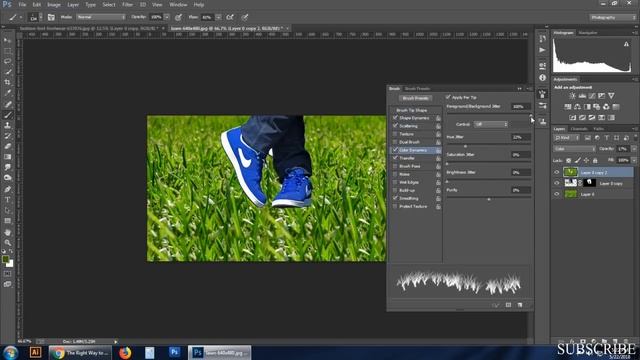Toggle Apply Per Tip checkbox
640x360 pixels.
(448, 97)
